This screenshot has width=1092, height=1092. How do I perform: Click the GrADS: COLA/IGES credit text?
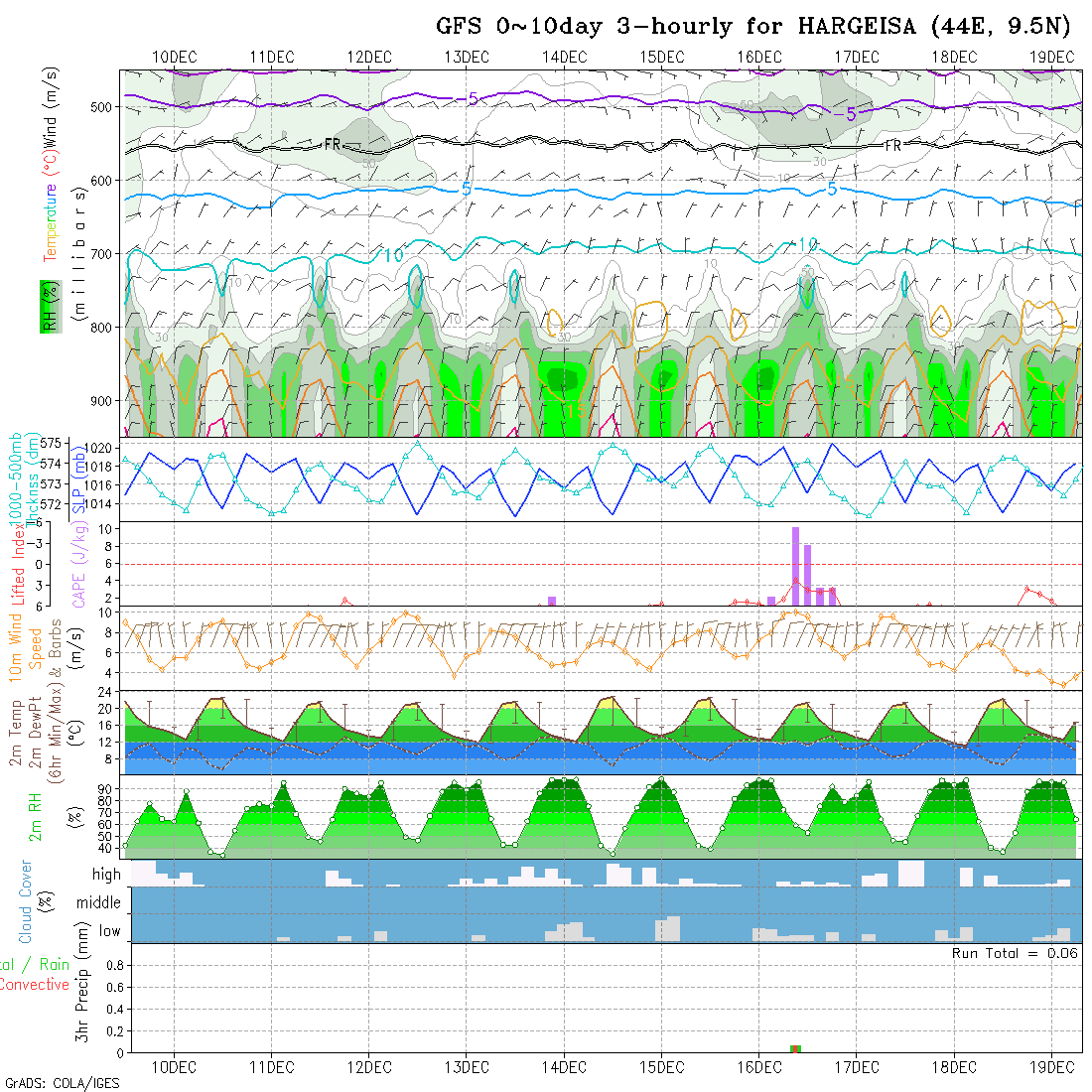pos(62,1083)
